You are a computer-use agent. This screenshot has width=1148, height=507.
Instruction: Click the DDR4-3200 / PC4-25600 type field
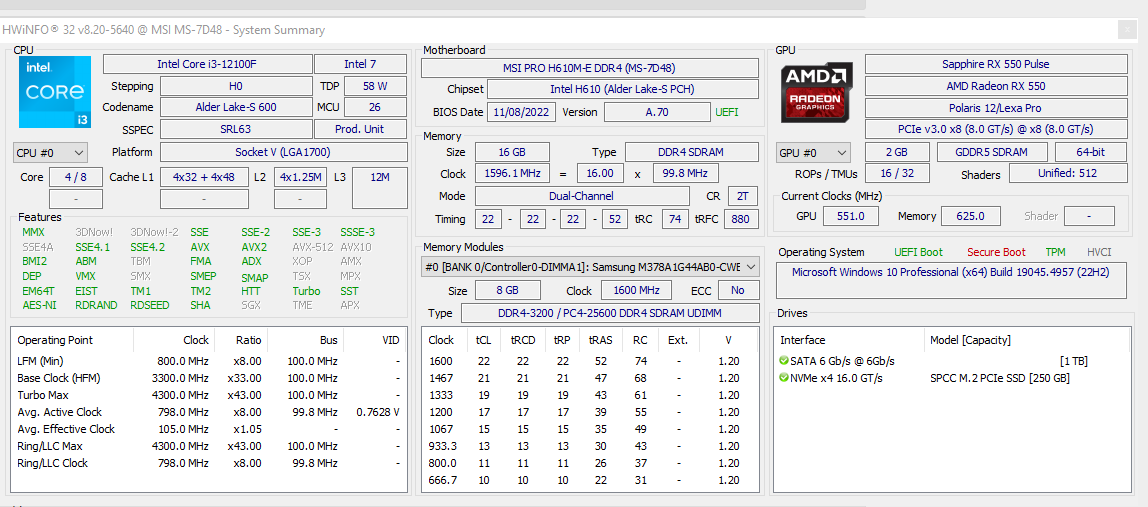609,314
